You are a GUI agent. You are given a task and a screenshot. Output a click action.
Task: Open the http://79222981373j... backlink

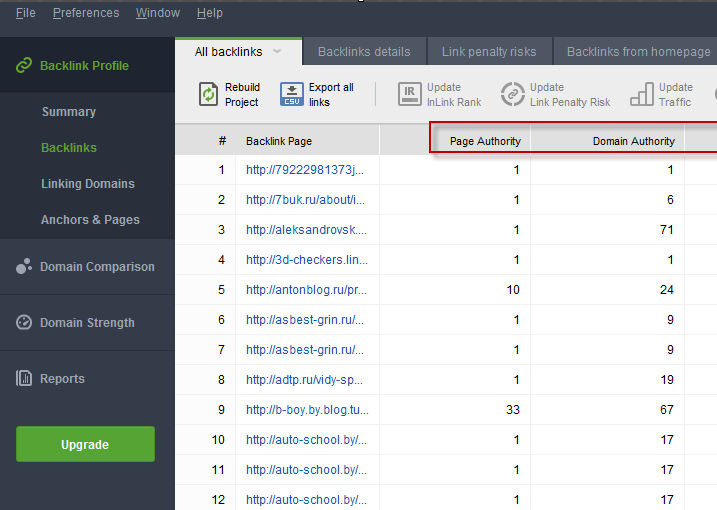click(x=305, y=170)
